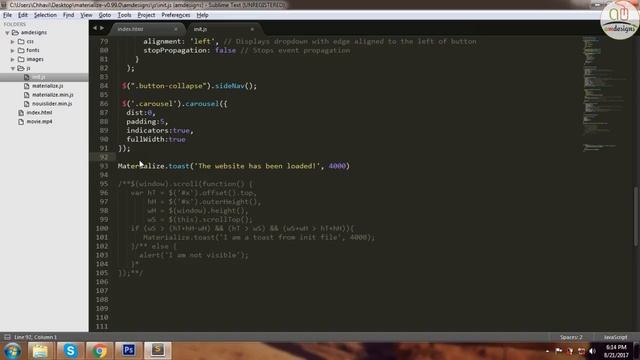The image size is (640, 360).
Task: Open the Find menu
Action: click(x=68, y=15)
